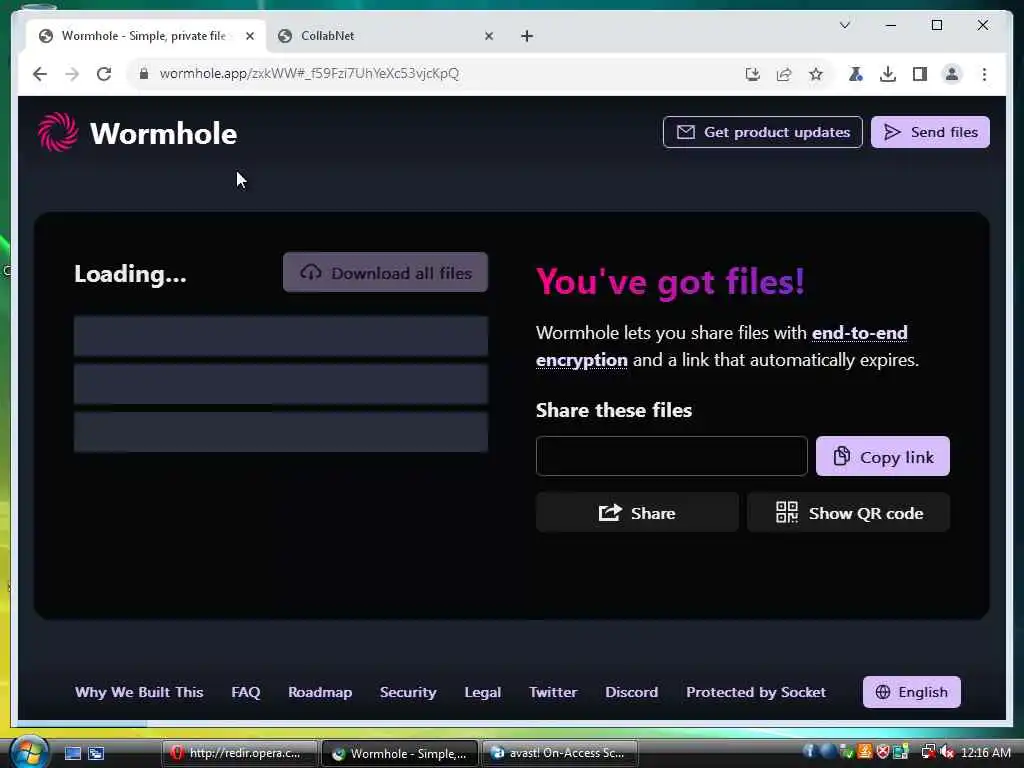
Task: Click the Share button
Action: [637, 513]
